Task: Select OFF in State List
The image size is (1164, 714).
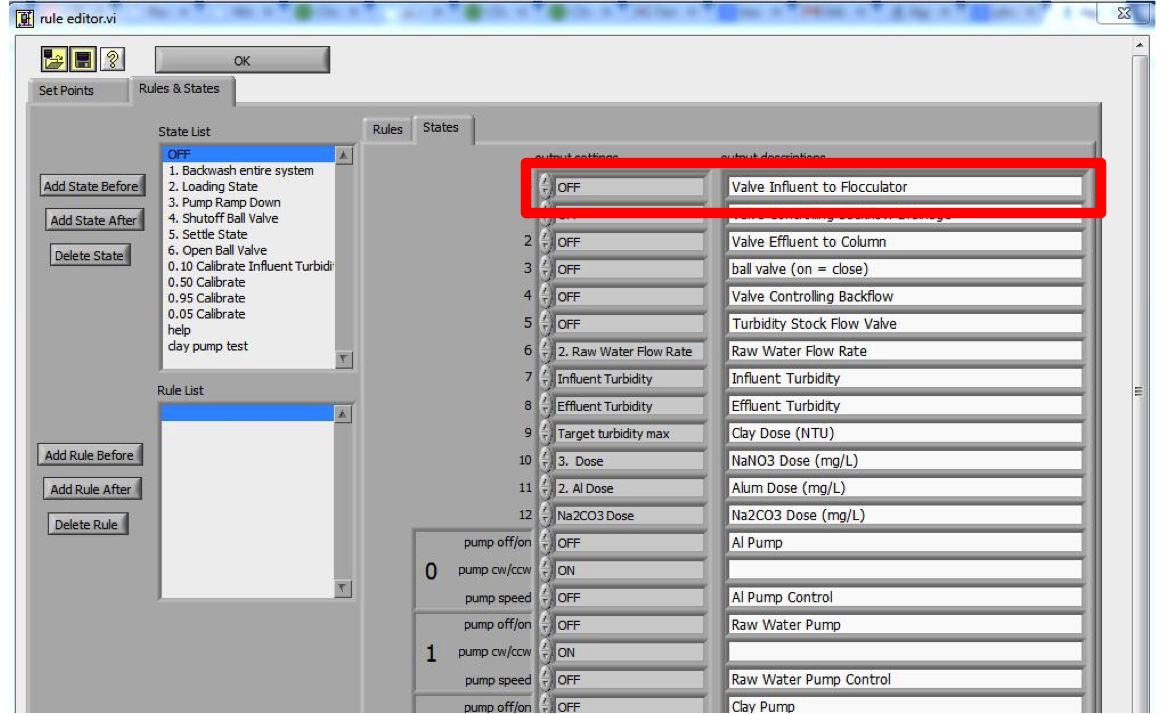Action: click(249, 154)
